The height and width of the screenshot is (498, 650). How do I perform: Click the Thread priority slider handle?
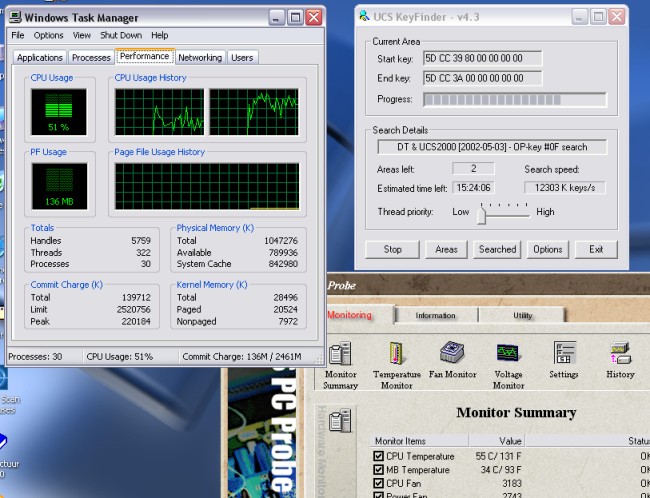481,215
